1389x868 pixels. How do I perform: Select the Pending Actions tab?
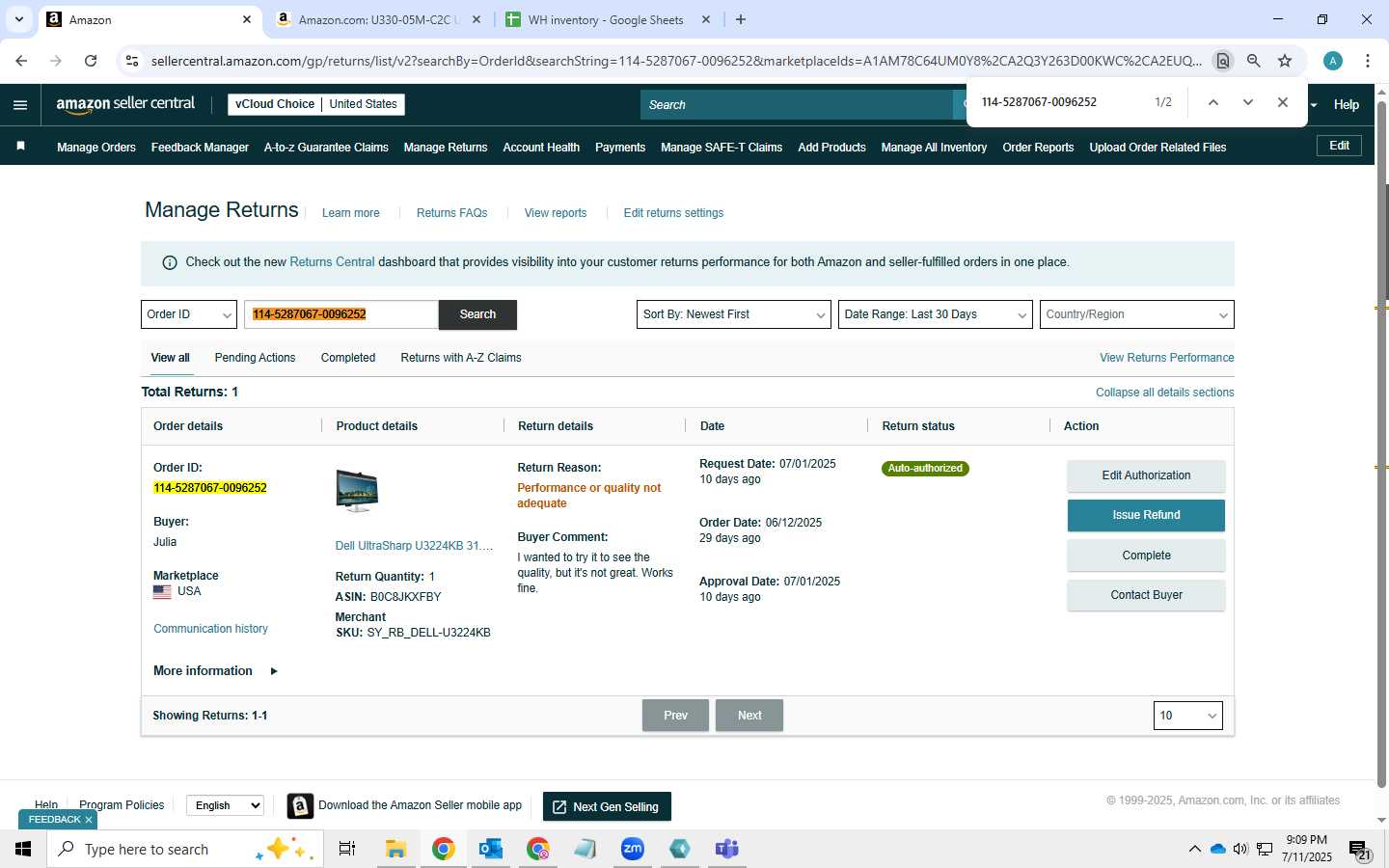tap(255, 358)
